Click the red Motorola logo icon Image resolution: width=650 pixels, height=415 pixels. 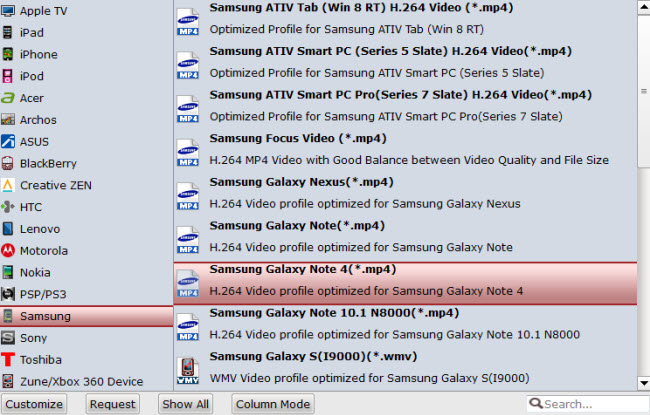click(x=8, y=250)
